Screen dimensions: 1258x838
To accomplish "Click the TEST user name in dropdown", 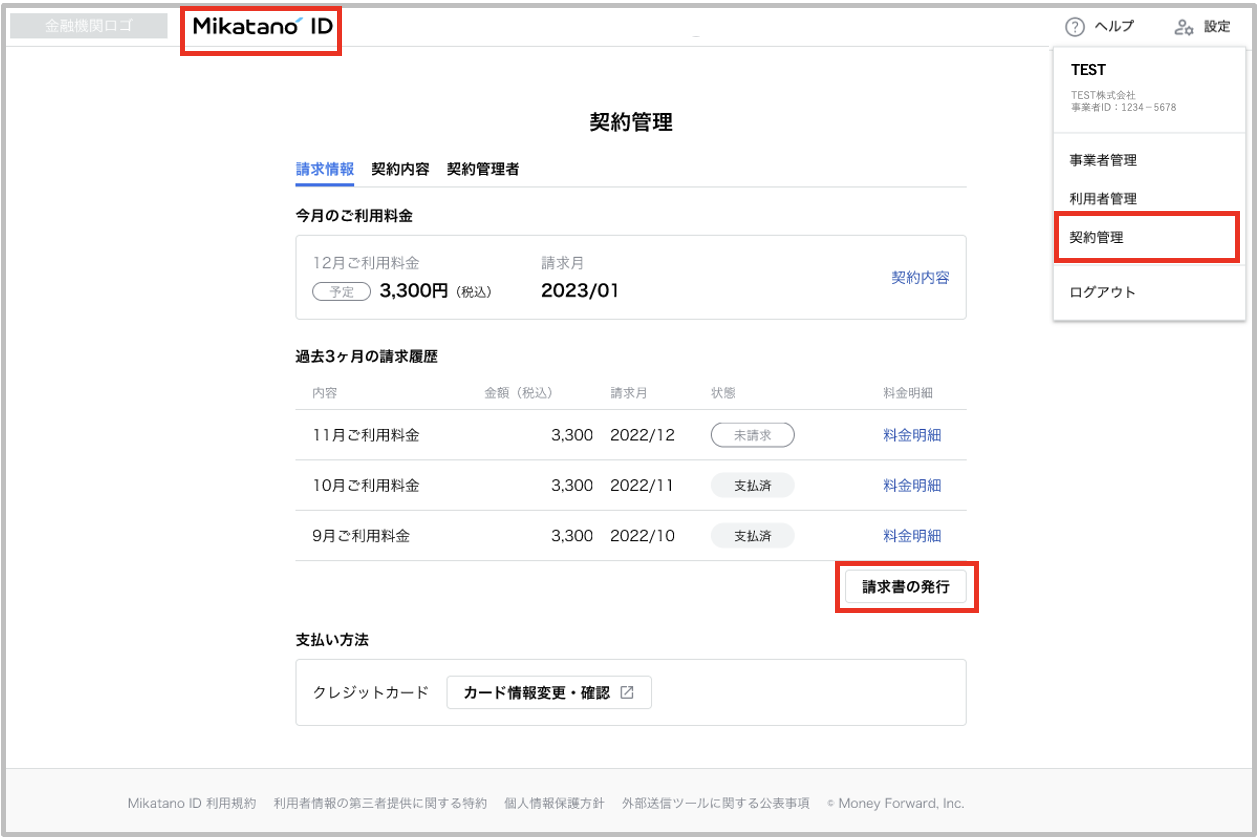I will 1088,70.
